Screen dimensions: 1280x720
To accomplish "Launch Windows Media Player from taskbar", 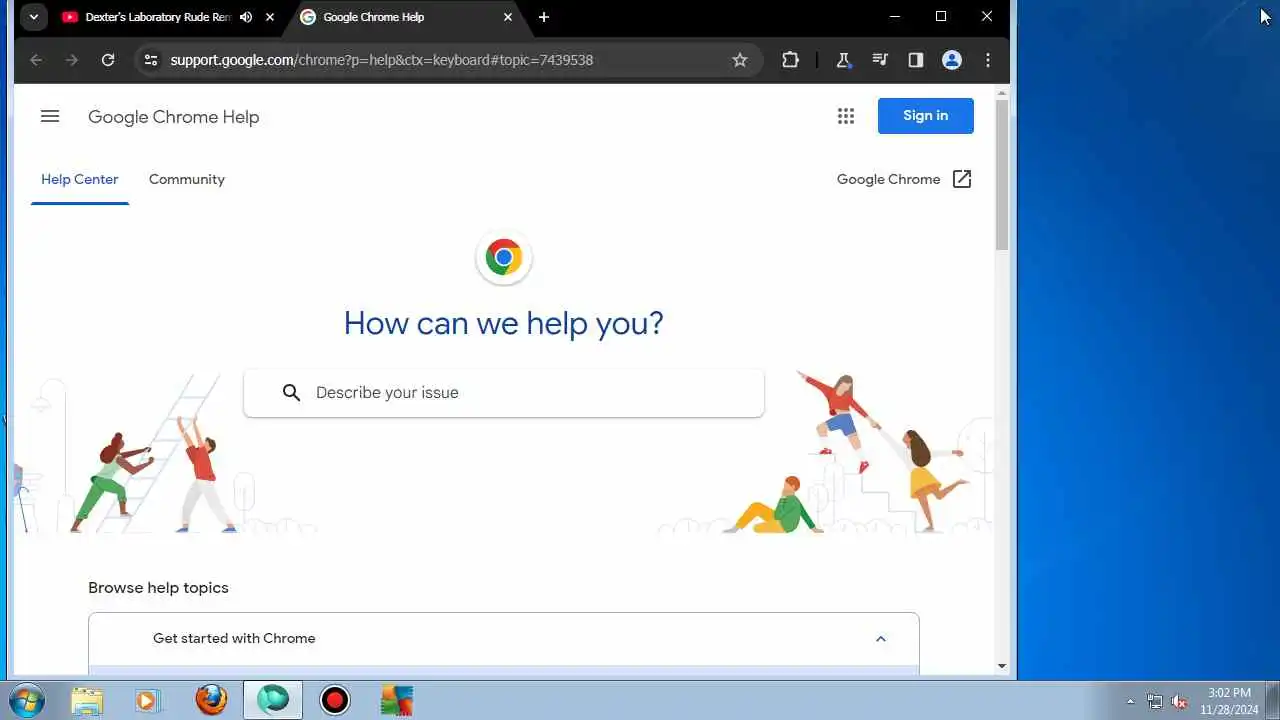I will [x=148, y=701].
